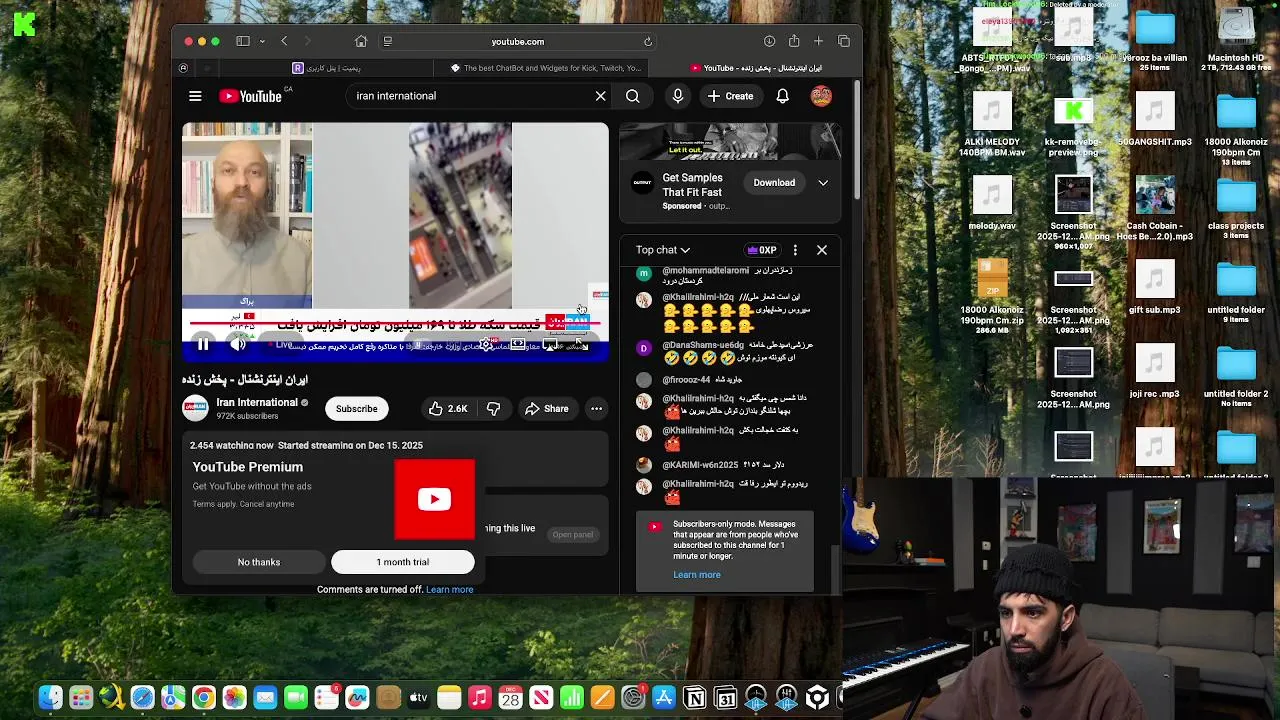Open the account avatar menu

[821, 96]
